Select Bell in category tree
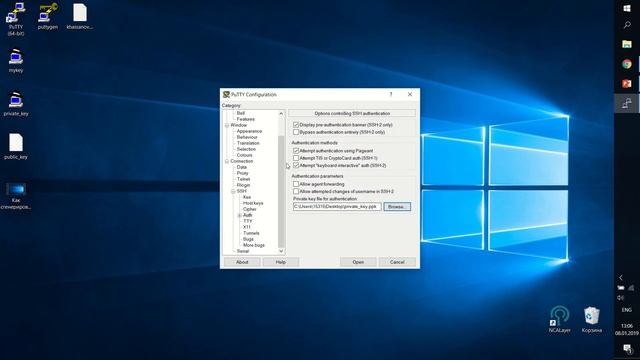This screenshot has width=640, height=360. pyautogui.click(x=241, y=113)
